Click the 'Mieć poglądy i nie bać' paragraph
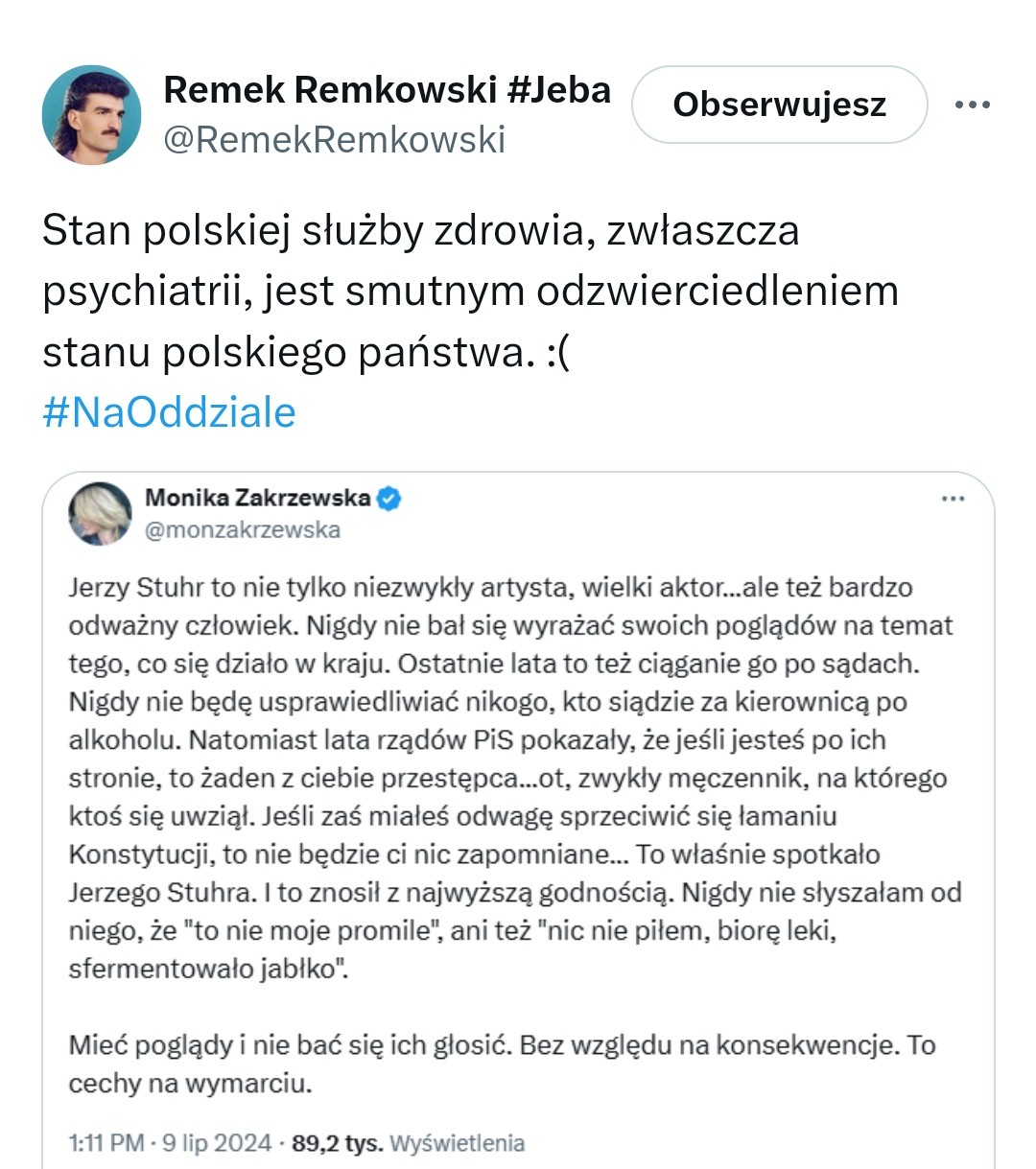This screenshot has height=1169, width=1036. [x=502, y=1064]
